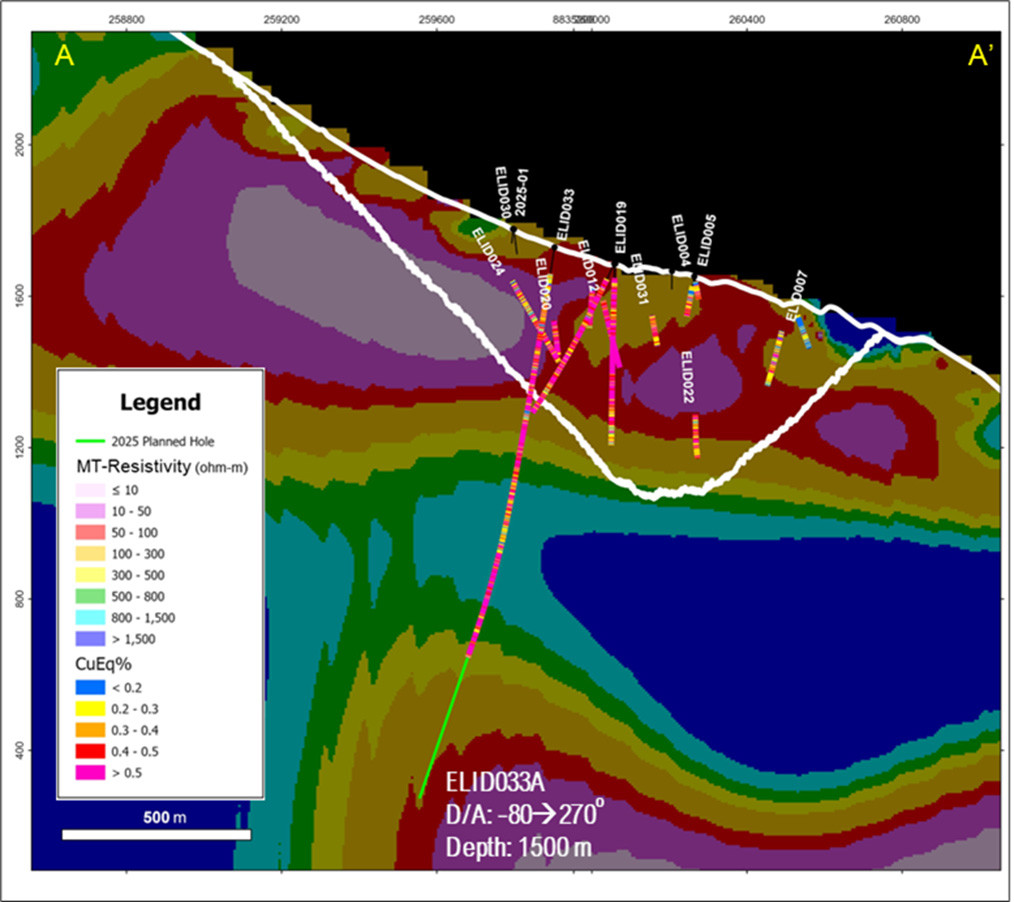Click the 500 - 800 resistivity swatch

click(x=91, y=596)
